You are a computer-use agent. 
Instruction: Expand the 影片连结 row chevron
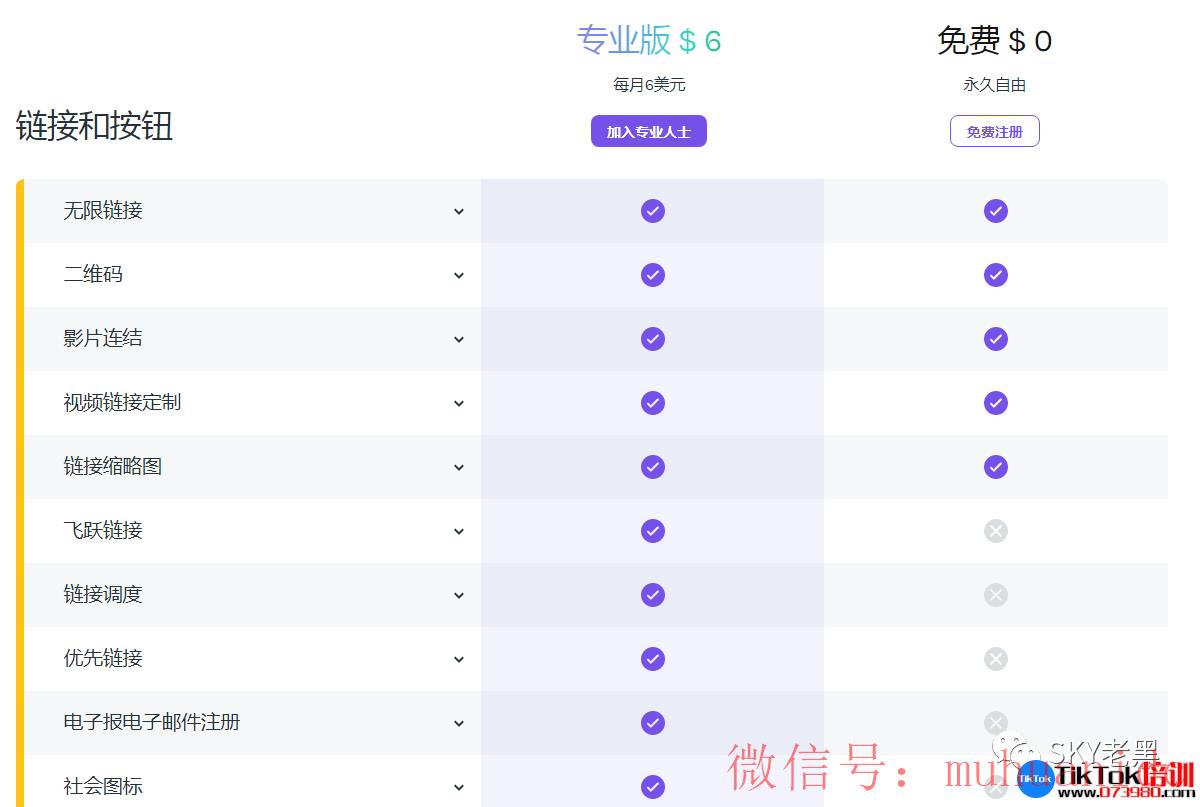coord(459,339)
